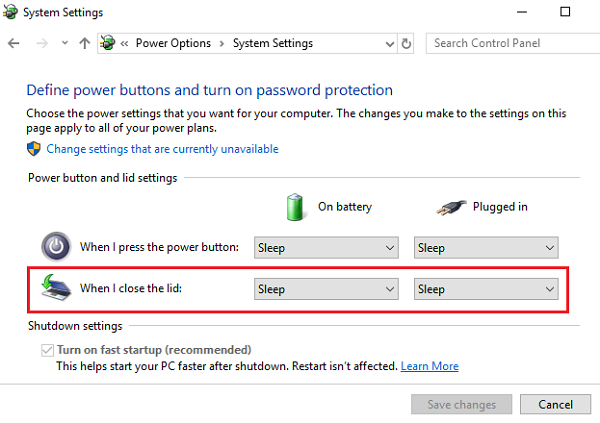Open Change settings that are currently unavailable
600x423 pixels.
pyautogui.click(x=162, y=149)
